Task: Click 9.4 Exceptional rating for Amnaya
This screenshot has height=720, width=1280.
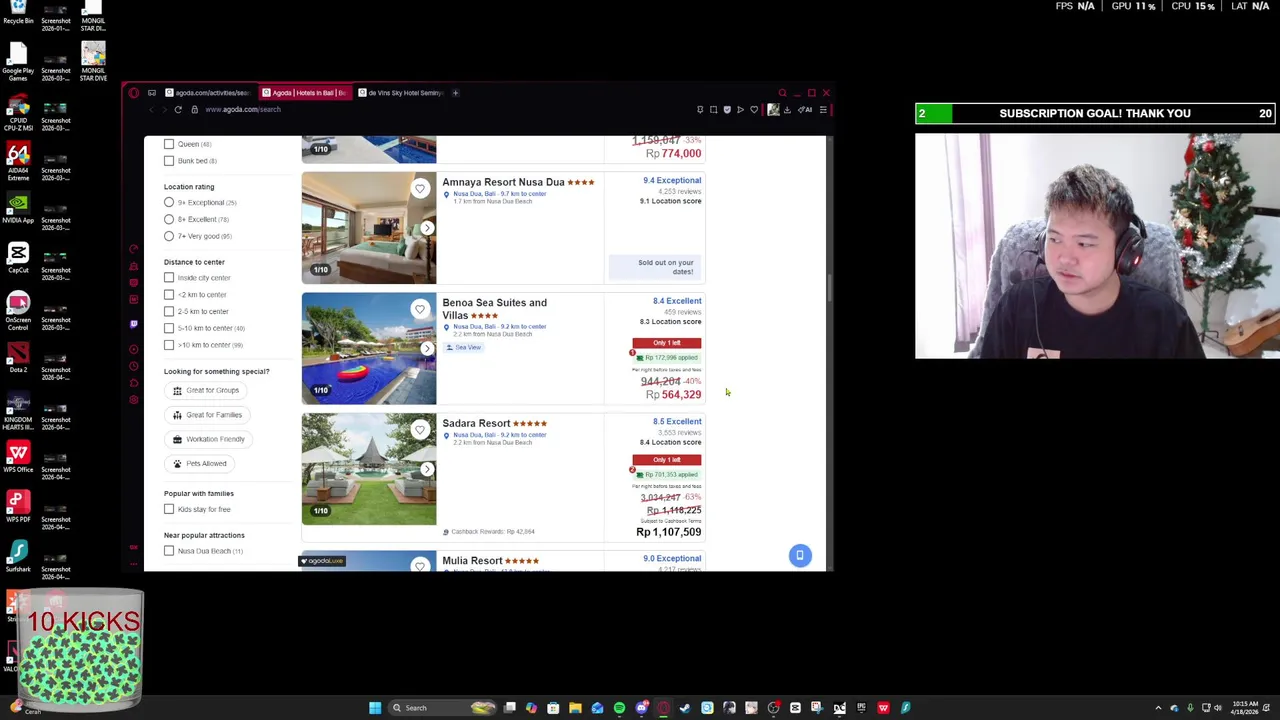Action: [672, 181]
